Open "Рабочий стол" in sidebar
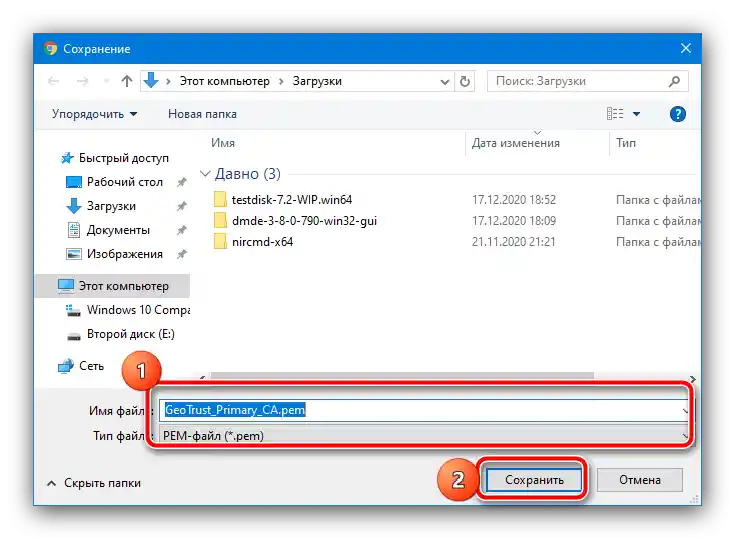Viewport: 735px width, 539px height. point(125,182)
